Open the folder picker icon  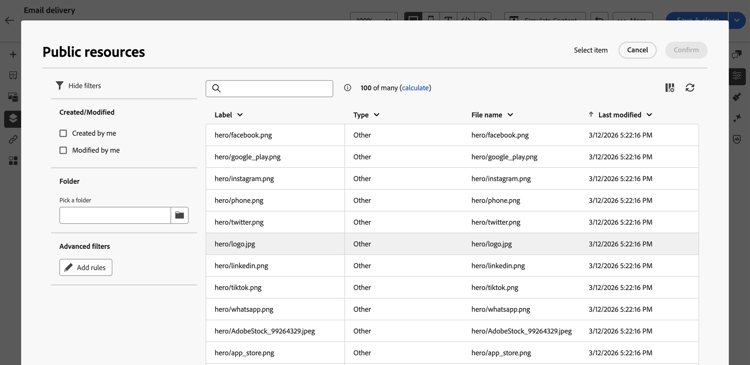(179, 215)
